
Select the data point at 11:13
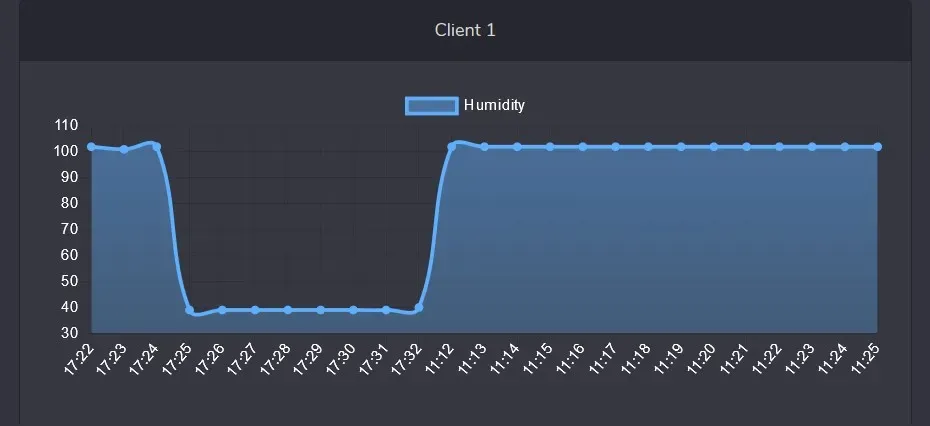pos(485,147)
